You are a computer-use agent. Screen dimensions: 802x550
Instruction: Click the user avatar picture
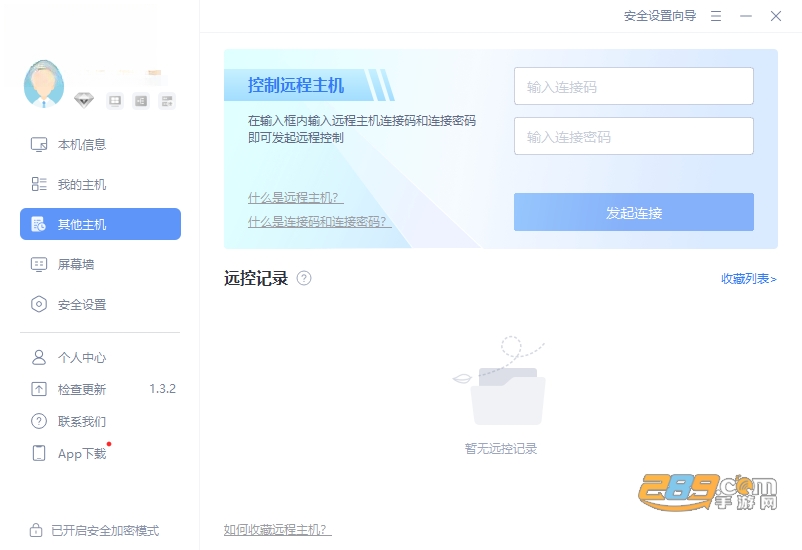click(x=44, y=84)
